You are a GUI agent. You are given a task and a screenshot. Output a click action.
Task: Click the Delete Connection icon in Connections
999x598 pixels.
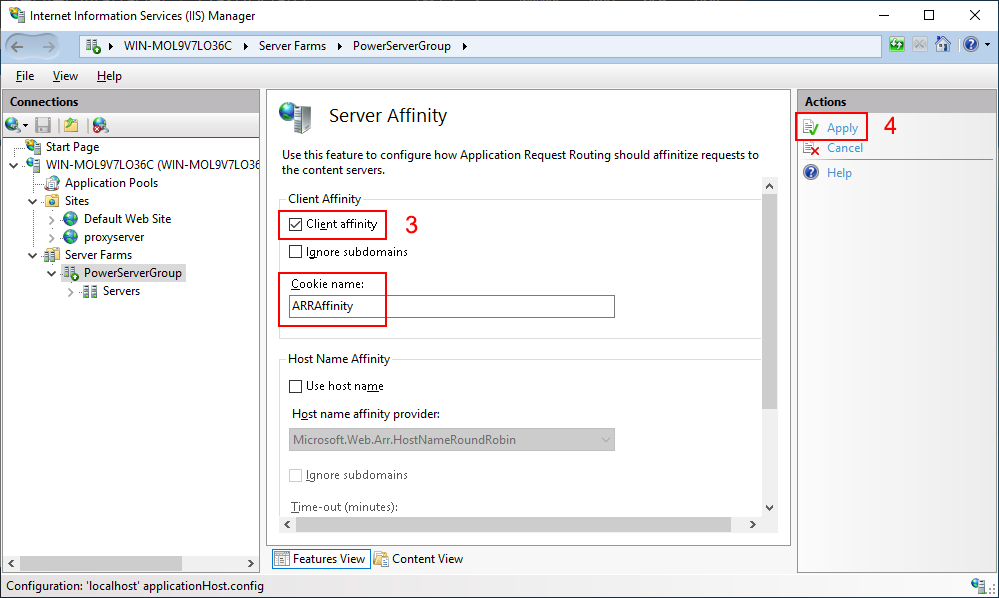tap(100, 125)
